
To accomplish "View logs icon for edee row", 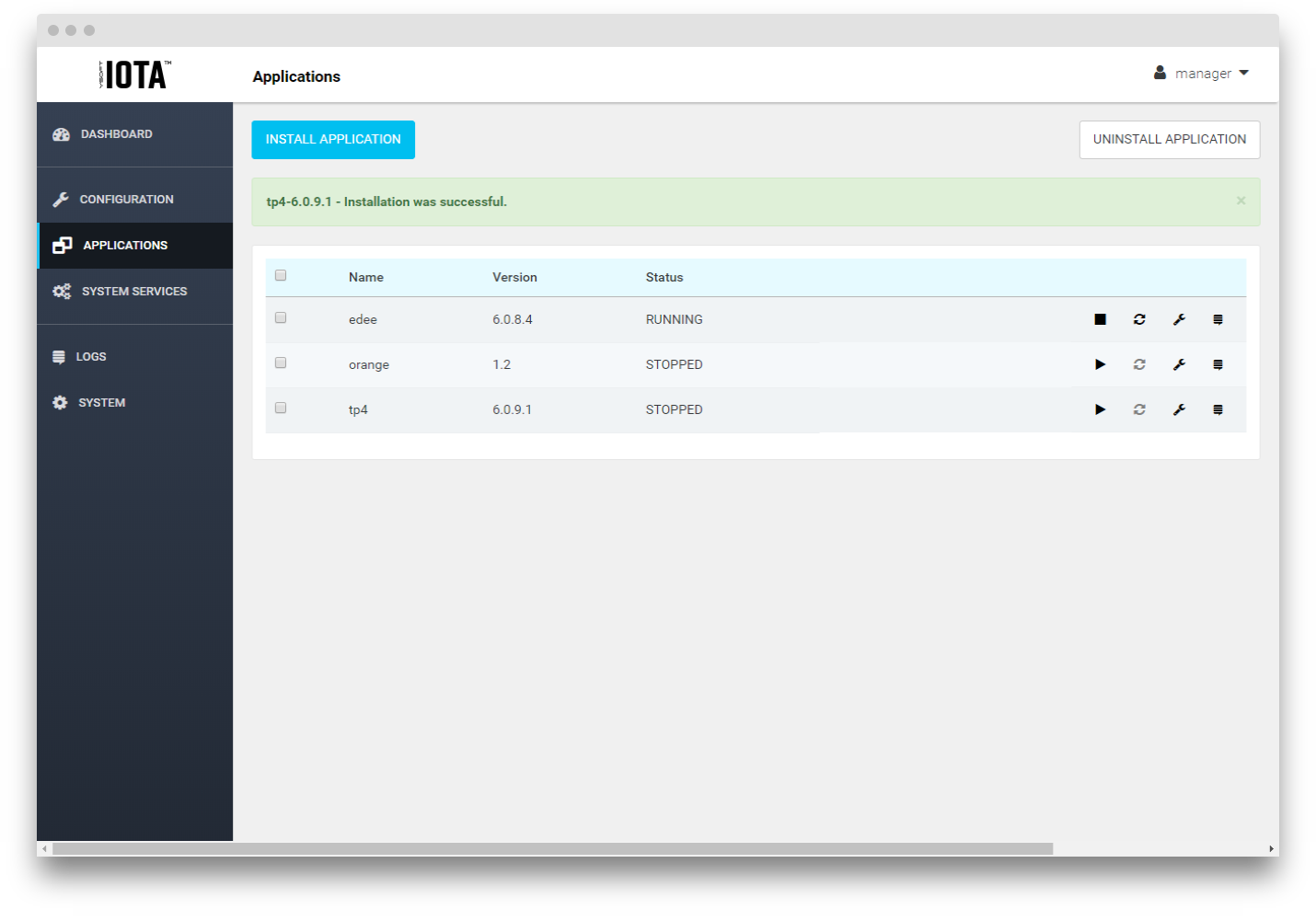I will 1218,319.
